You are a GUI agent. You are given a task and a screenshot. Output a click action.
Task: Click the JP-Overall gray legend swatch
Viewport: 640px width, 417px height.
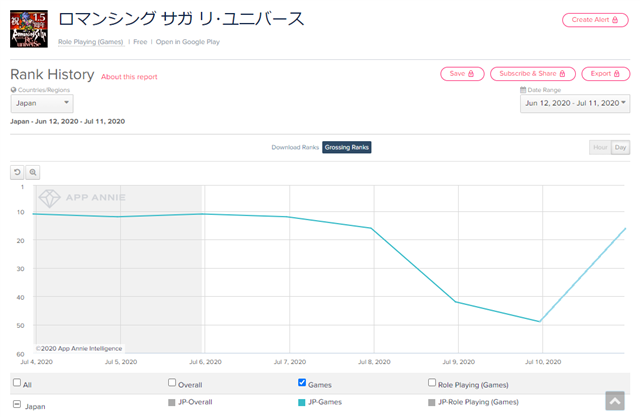[171, 403]
